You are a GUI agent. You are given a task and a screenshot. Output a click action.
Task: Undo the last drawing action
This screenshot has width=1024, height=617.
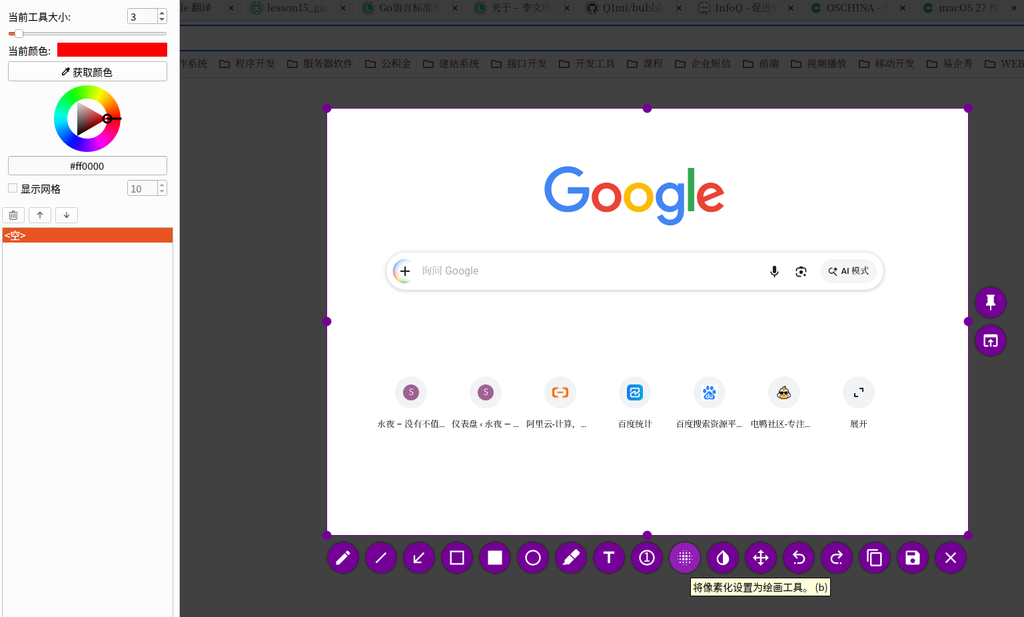(x=799, y=558)
